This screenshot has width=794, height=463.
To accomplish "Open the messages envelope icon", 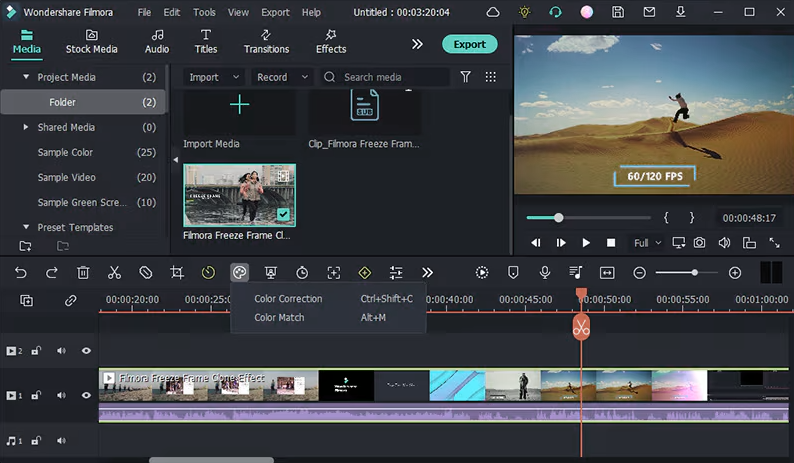I will point(649,12).
